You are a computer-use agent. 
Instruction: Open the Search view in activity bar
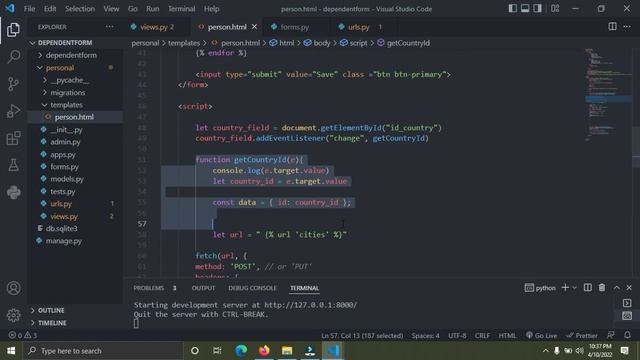pos(13,57)
